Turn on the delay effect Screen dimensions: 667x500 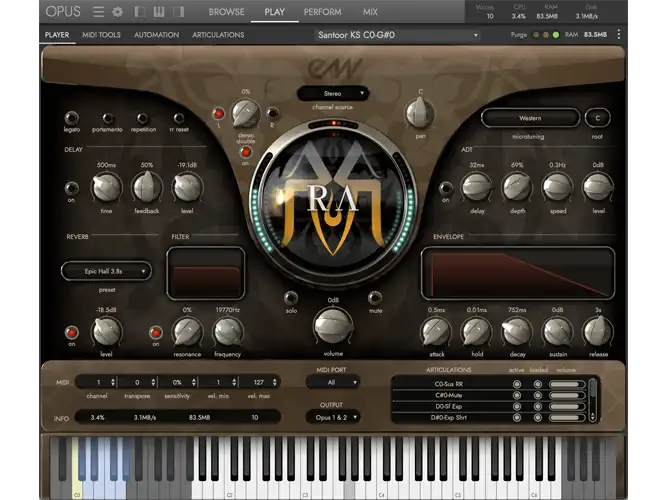71,188
